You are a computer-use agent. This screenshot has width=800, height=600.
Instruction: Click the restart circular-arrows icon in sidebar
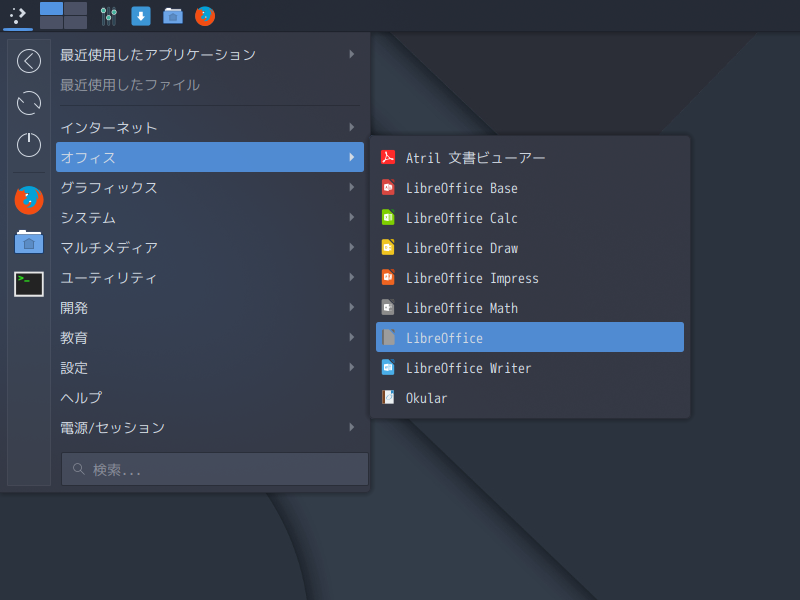coord(29,103)
